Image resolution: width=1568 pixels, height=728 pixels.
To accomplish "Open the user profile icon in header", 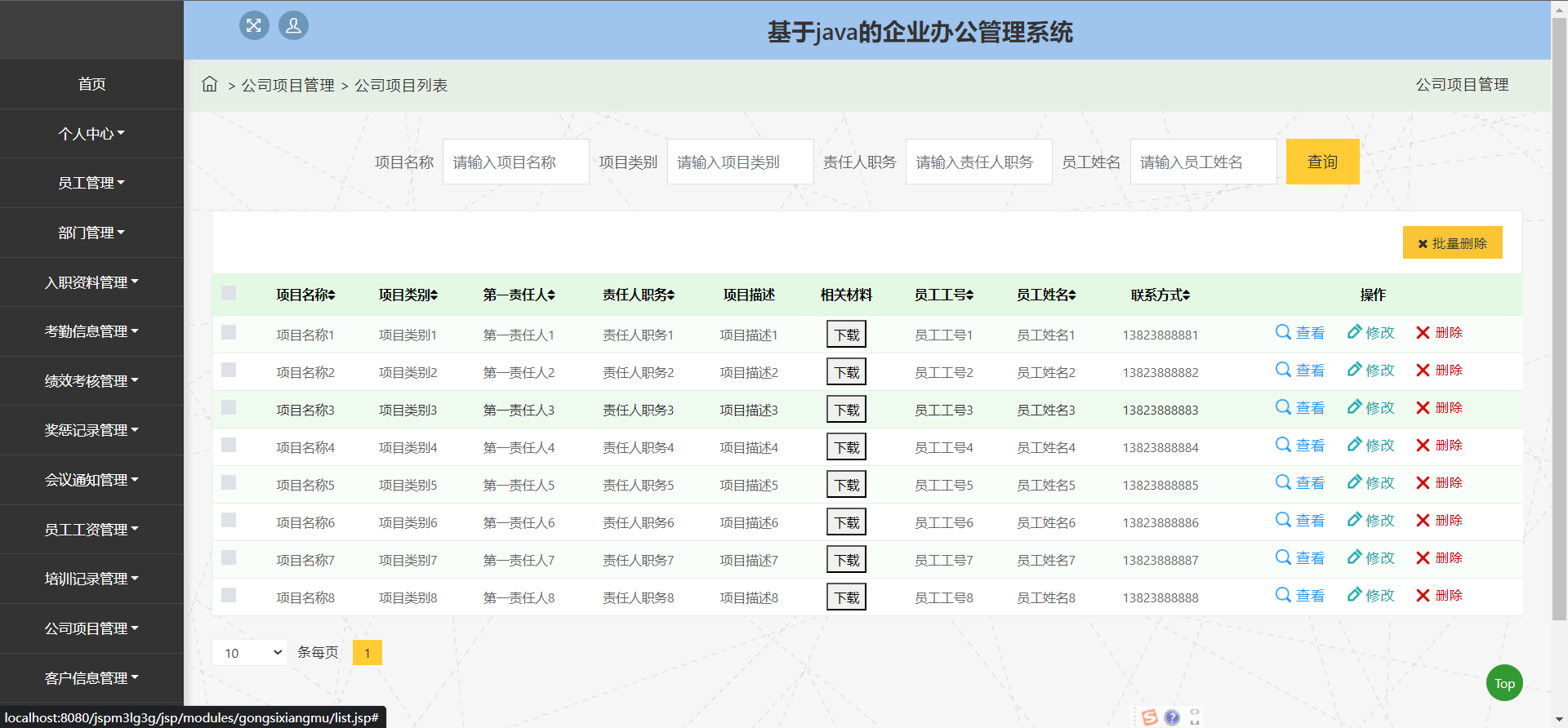I will pyautogui.click(x=293, y=25).
